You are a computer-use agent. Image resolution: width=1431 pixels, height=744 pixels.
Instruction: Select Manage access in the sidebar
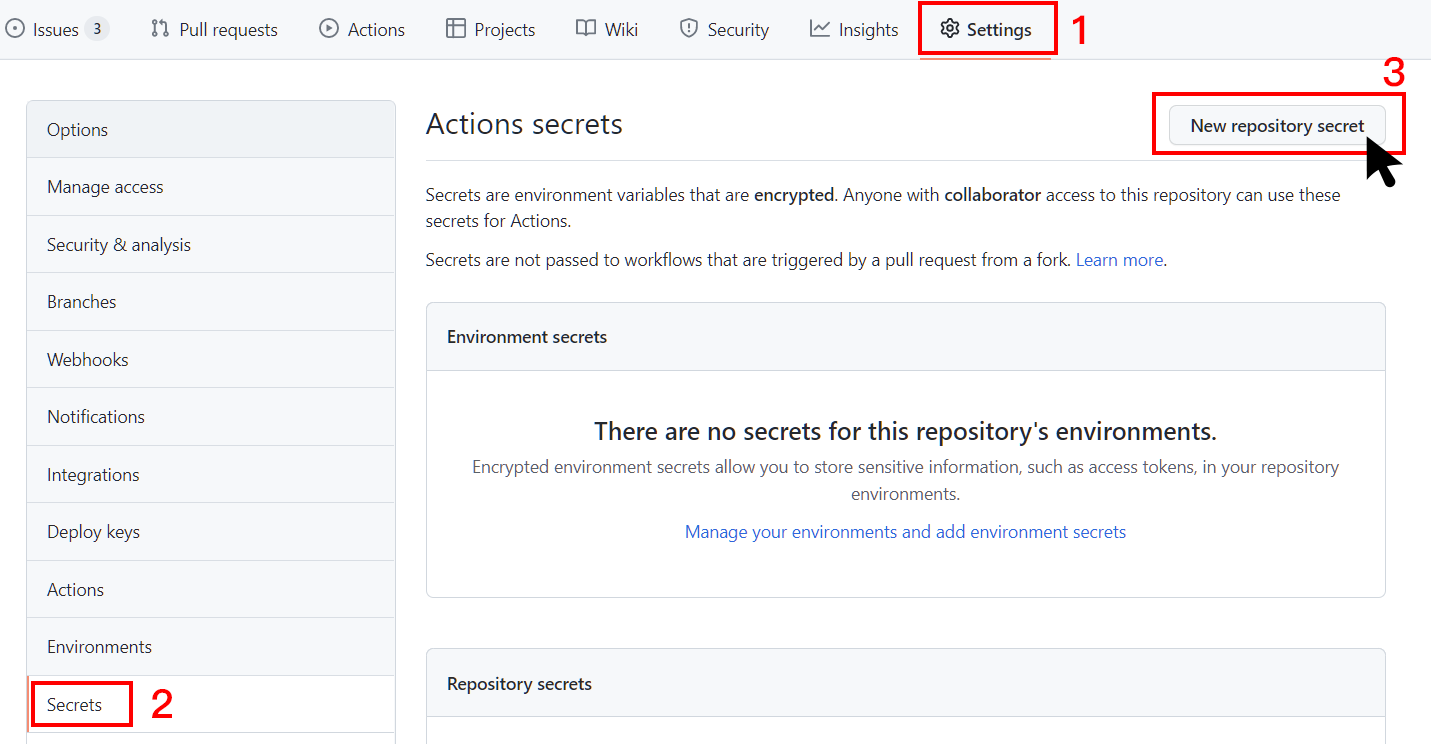click(x=105, y=187)
